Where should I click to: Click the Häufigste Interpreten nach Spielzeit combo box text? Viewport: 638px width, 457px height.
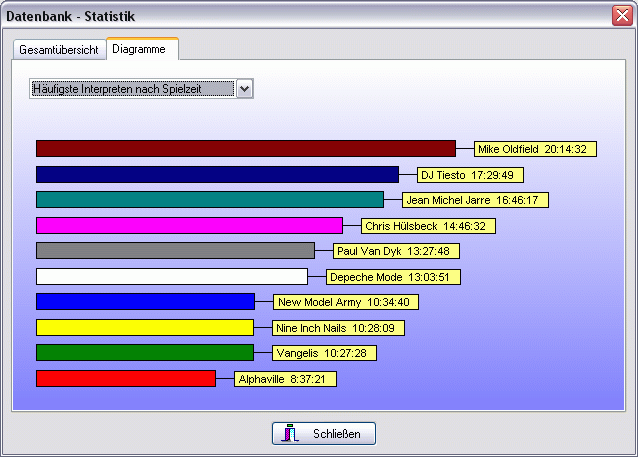133,89
